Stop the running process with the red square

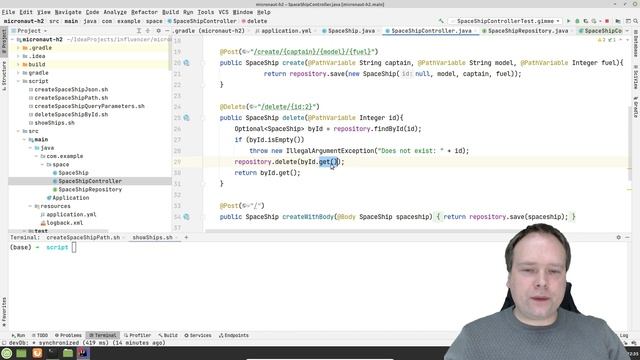pos(607,21)
